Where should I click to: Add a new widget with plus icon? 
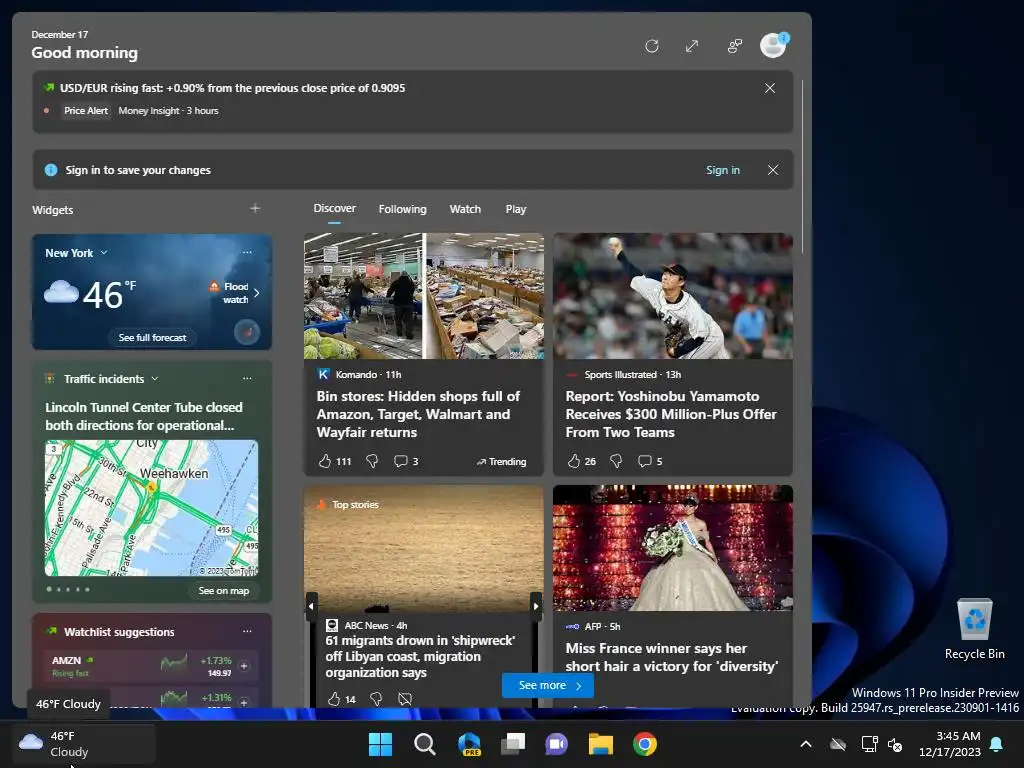(x=255, y=208)
